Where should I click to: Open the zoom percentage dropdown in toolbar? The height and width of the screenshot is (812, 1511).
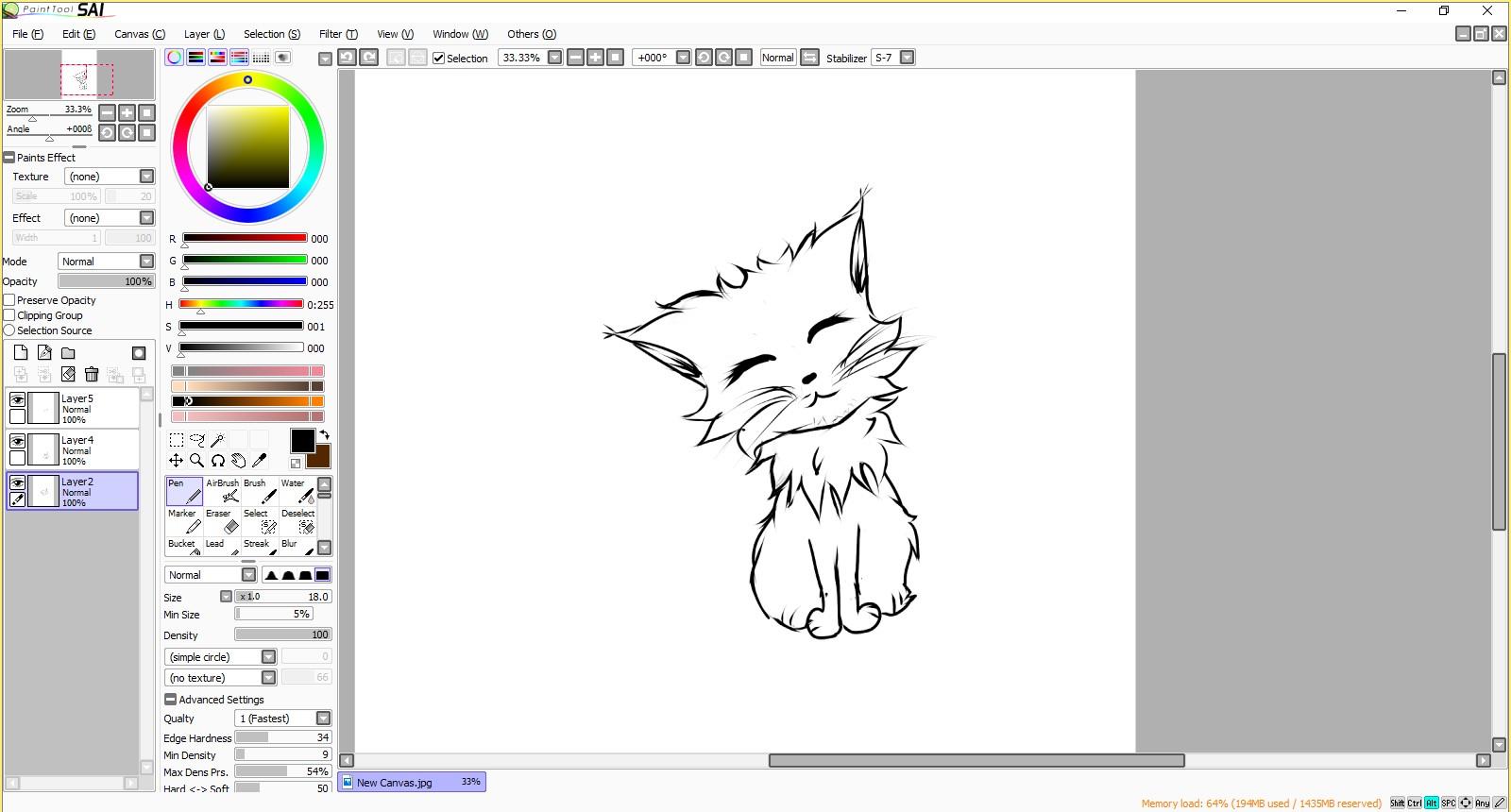click(555, 58)
